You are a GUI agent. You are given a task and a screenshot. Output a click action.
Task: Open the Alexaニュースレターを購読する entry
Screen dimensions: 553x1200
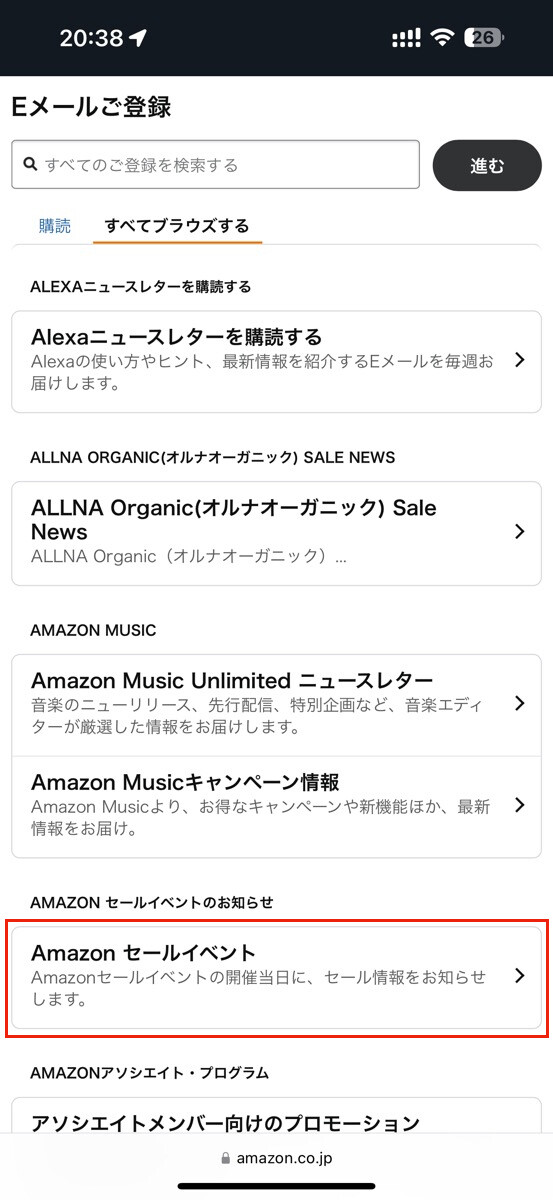[x=276, y=361]
